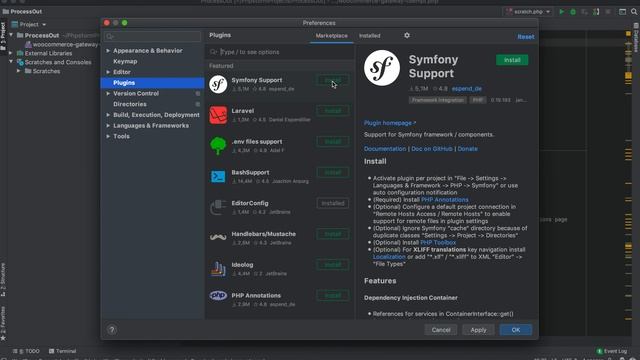Screen dimensions: 640x360
Task: Open the Plugin homepage link
Action: click(390, 123)
